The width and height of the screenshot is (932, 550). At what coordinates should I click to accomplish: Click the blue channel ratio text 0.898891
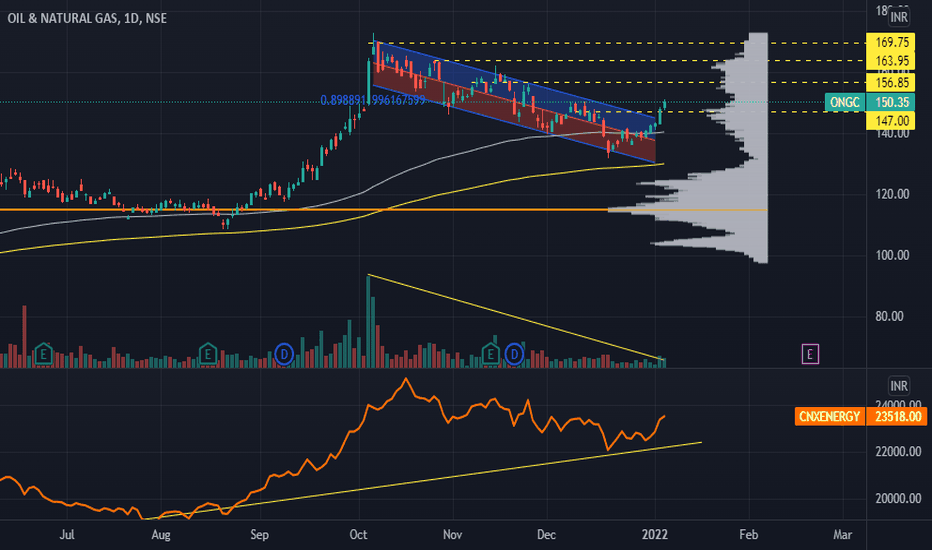(x=373, y=100)
